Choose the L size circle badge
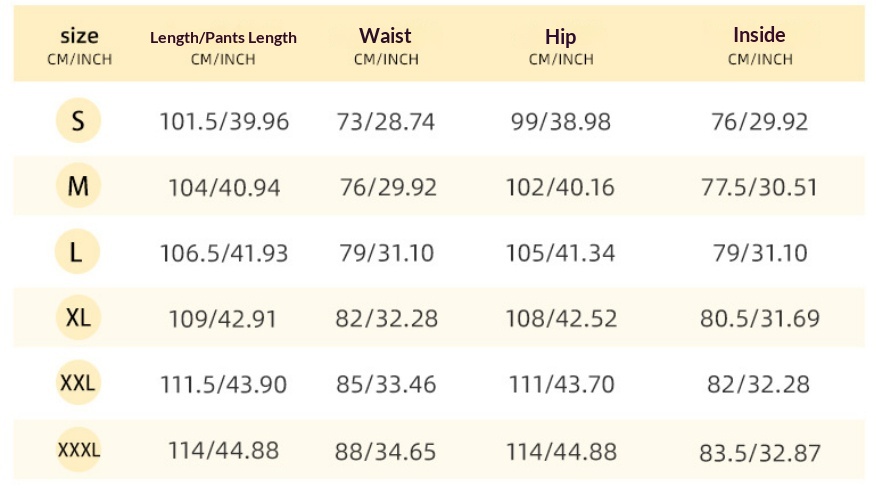The height and width of the screenshot is (494, 876). pos(77,251)
